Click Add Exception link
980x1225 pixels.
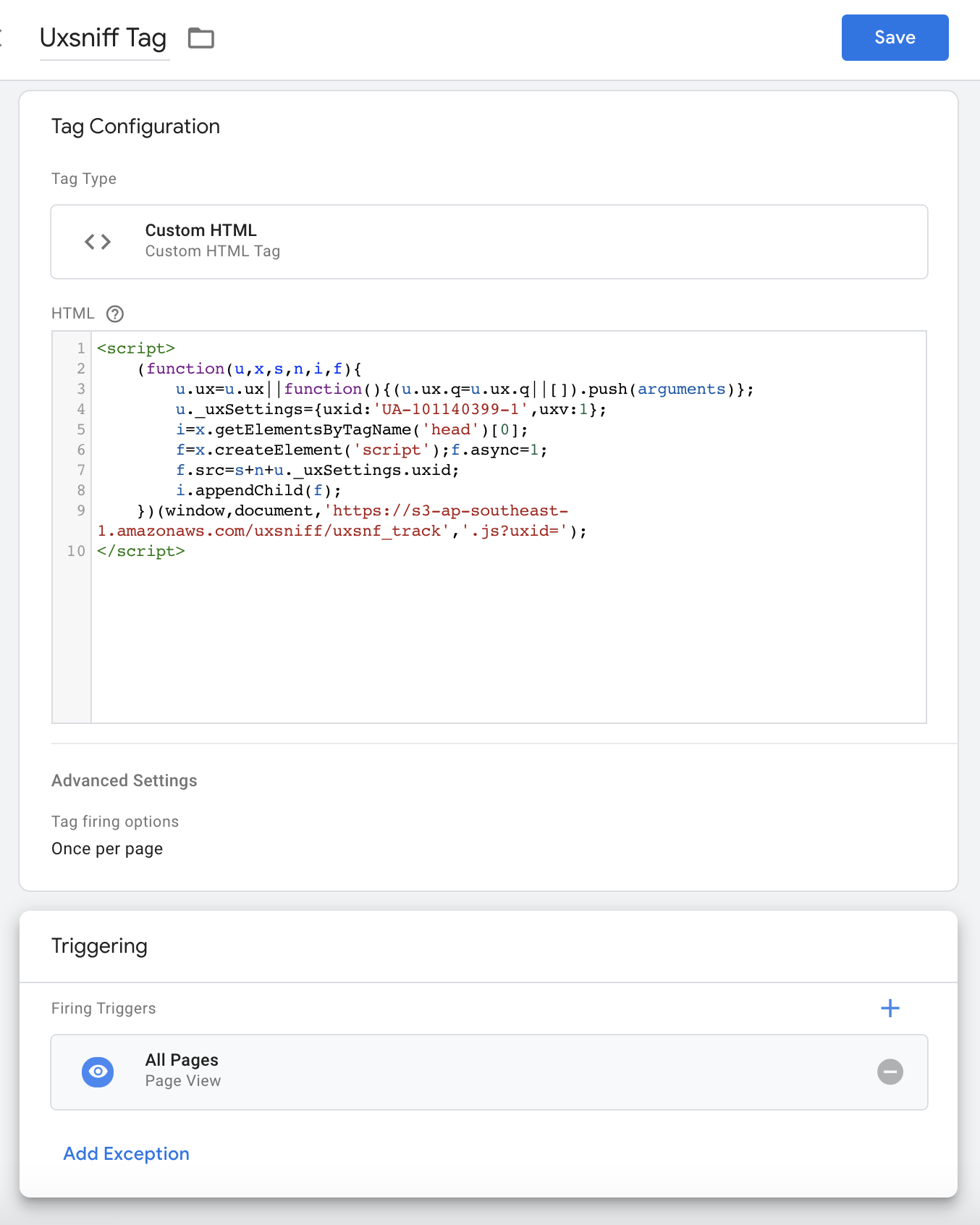127,1153
